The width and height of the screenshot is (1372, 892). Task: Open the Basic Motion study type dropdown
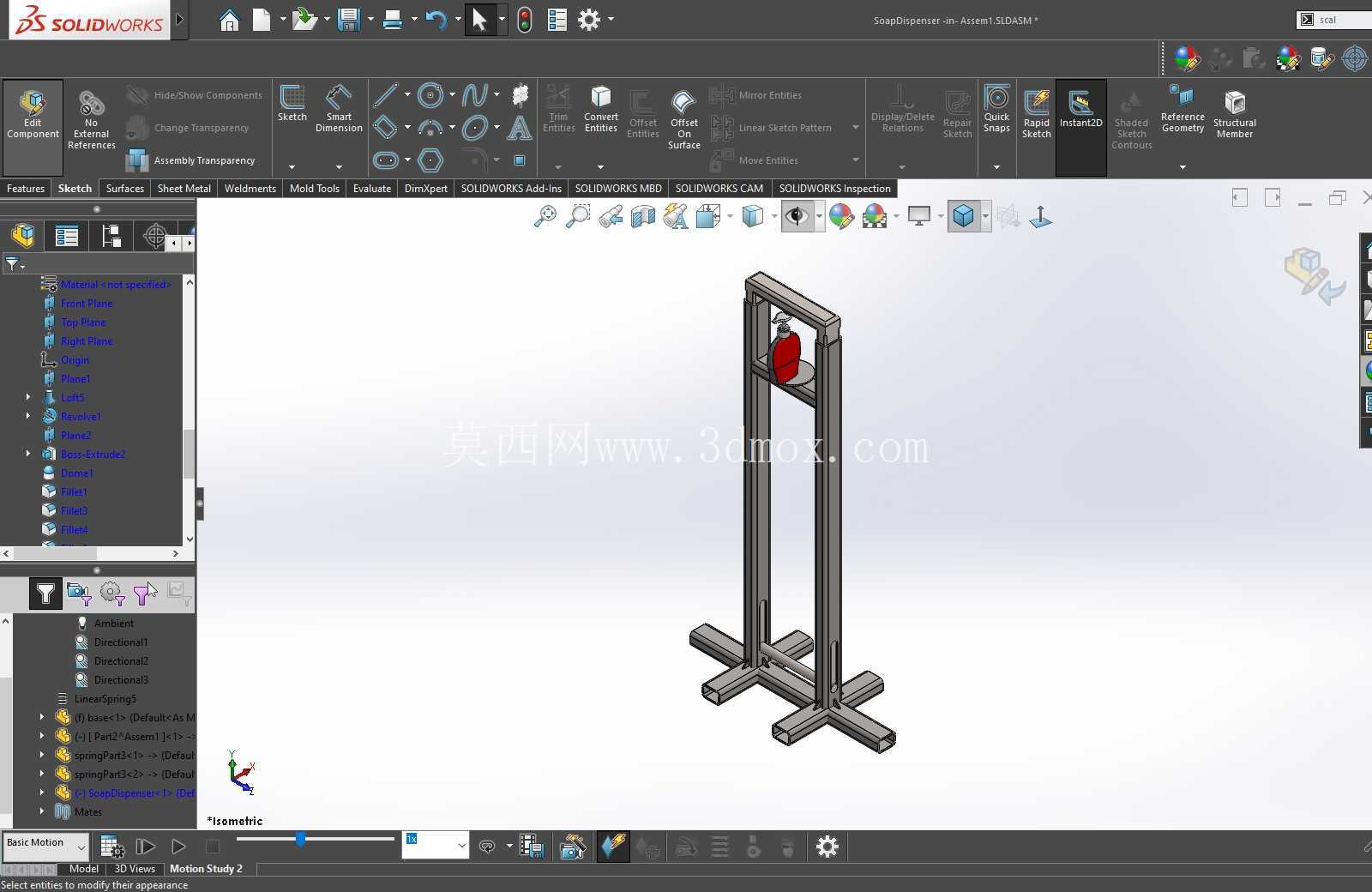45,846
